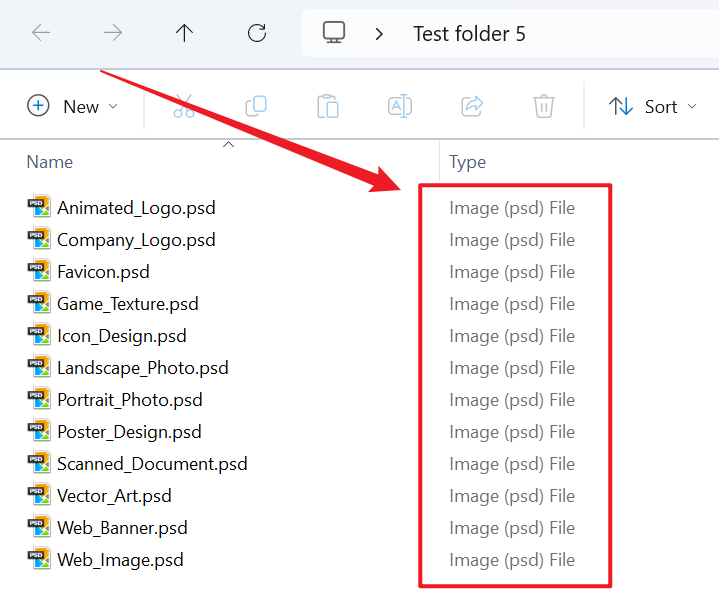Select Company_Logo.psd file name
Screen dimensions: 719x602
tap(136, 240)
